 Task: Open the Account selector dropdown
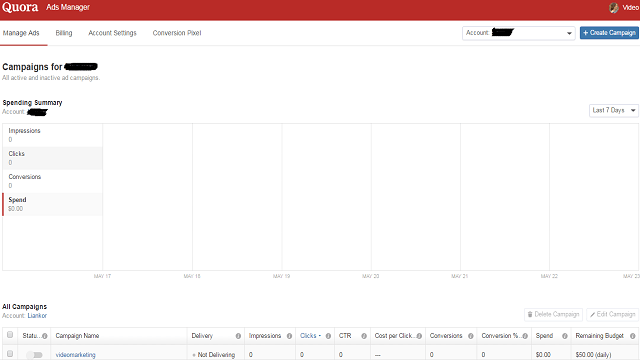coord(518,33)
